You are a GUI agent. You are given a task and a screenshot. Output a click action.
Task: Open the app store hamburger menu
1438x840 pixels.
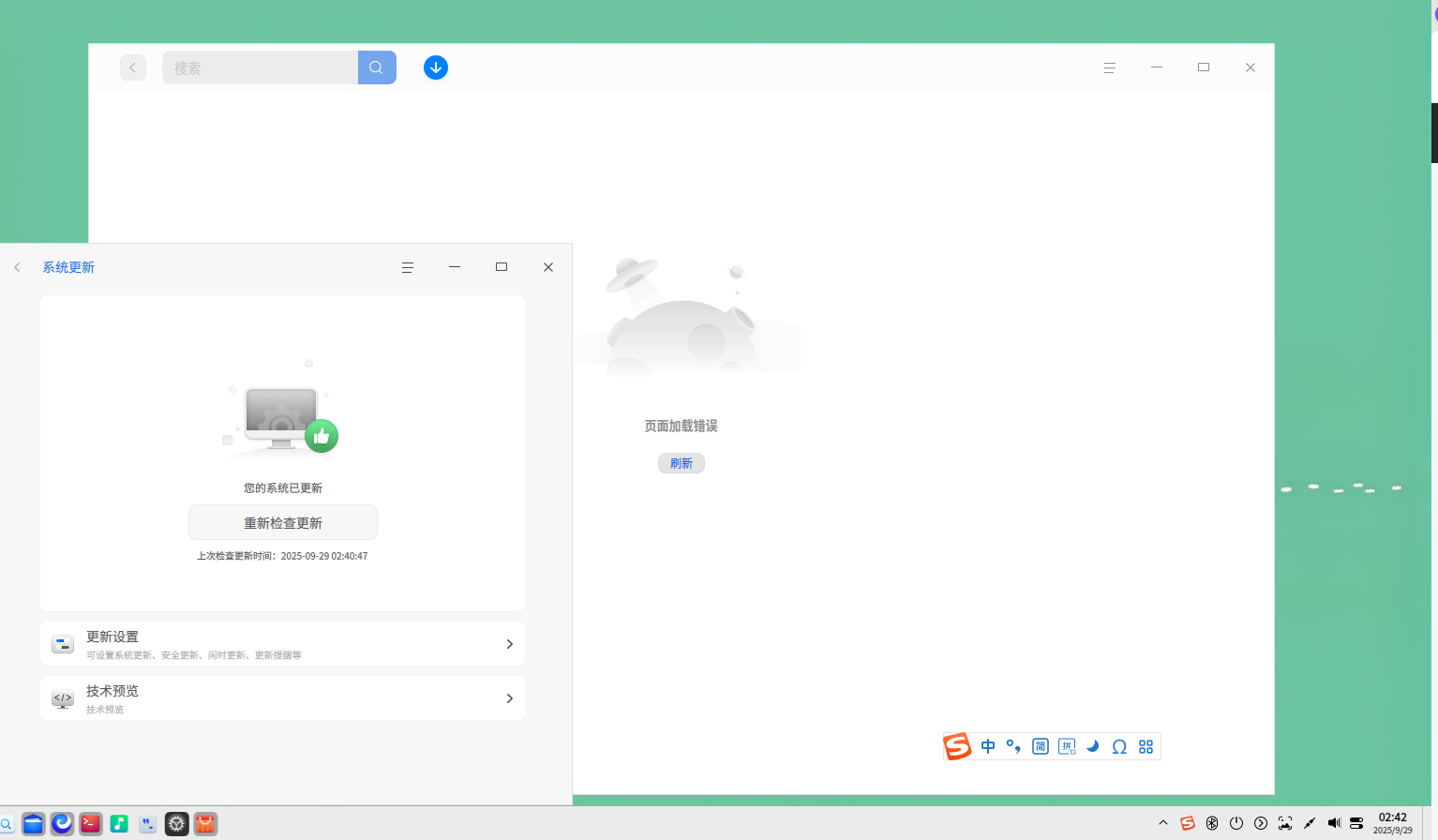click(x=1110, y=67)
